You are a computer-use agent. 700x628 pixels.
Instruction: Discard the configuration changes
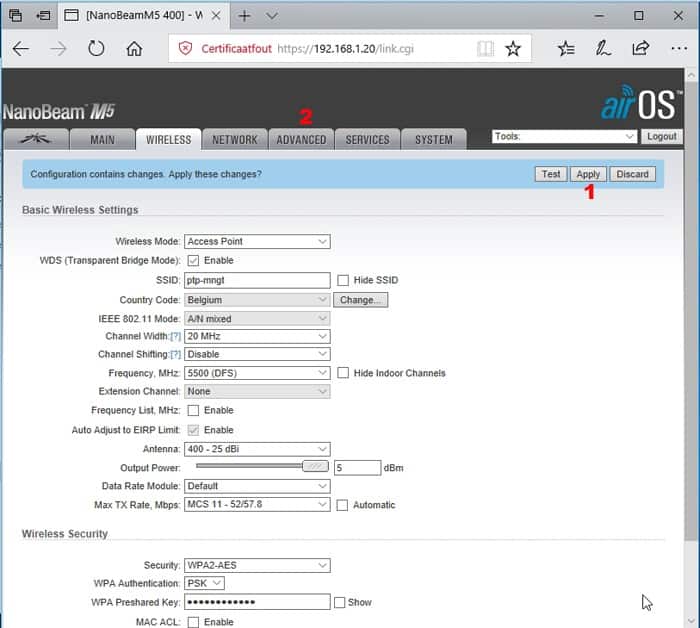632,174
